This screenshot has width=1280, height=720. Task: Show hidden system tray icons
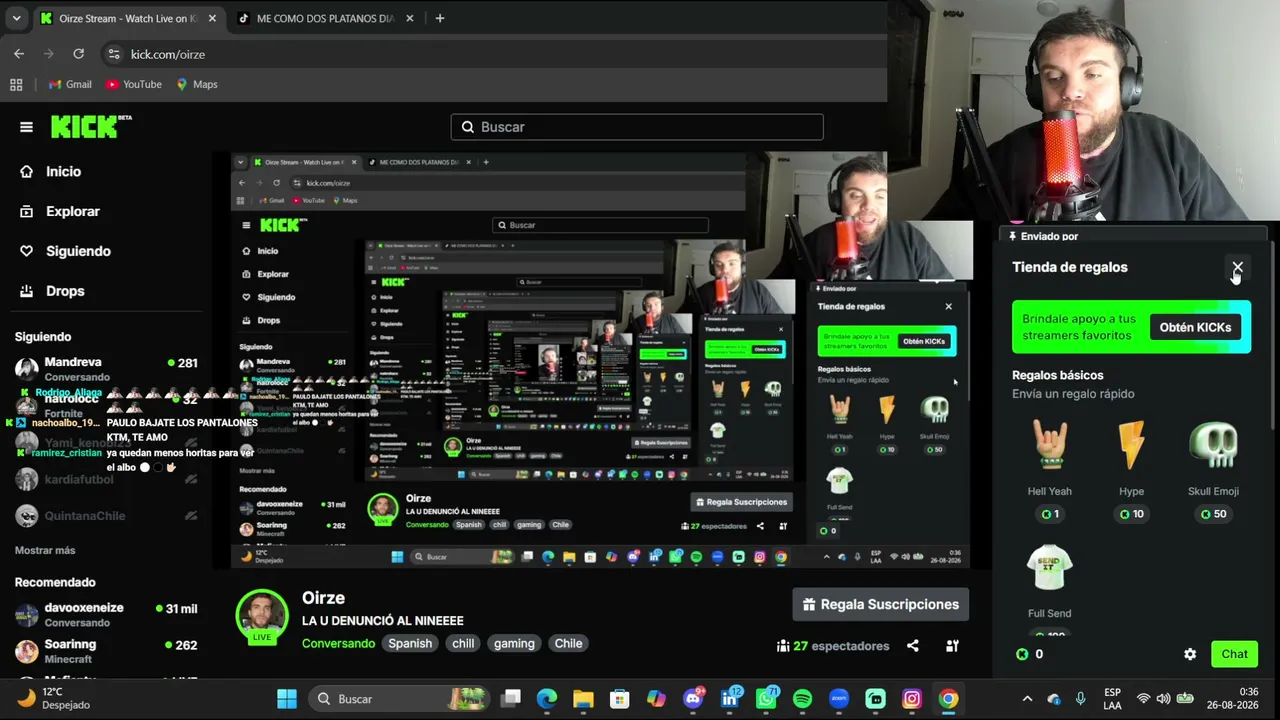(1027, 699)
